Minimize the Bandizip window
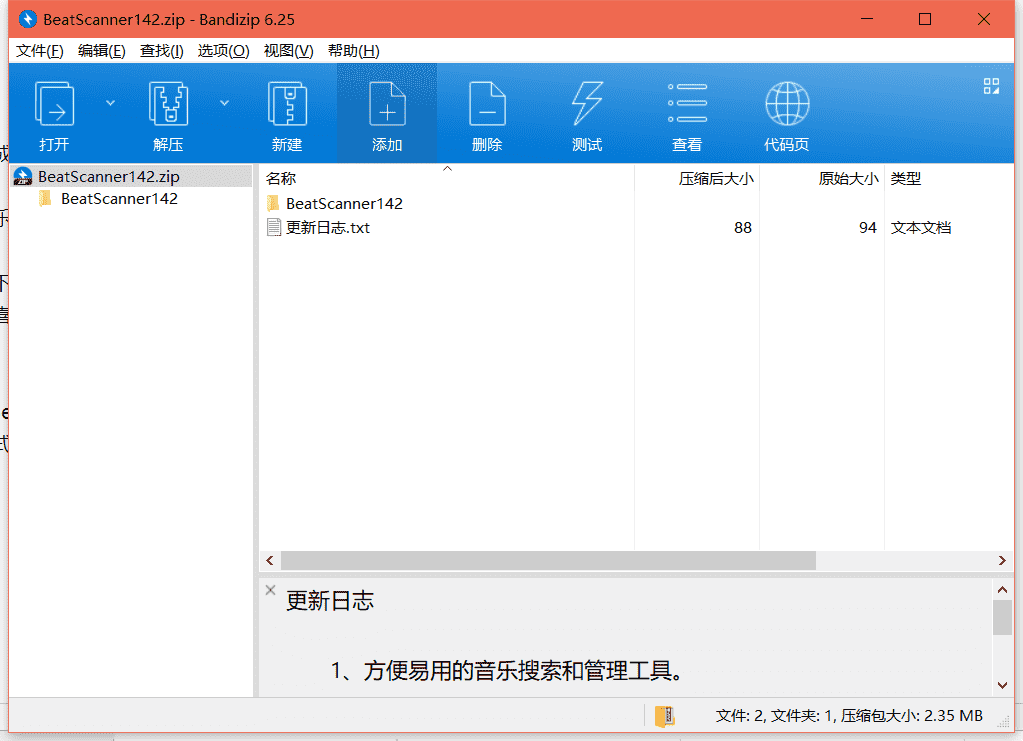This screenshot has width=1023, height=741. point(866,19)
